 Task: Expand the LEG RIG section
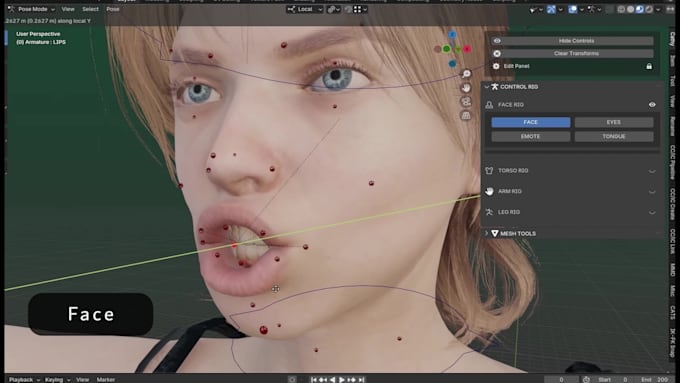(x=652, y=213)
